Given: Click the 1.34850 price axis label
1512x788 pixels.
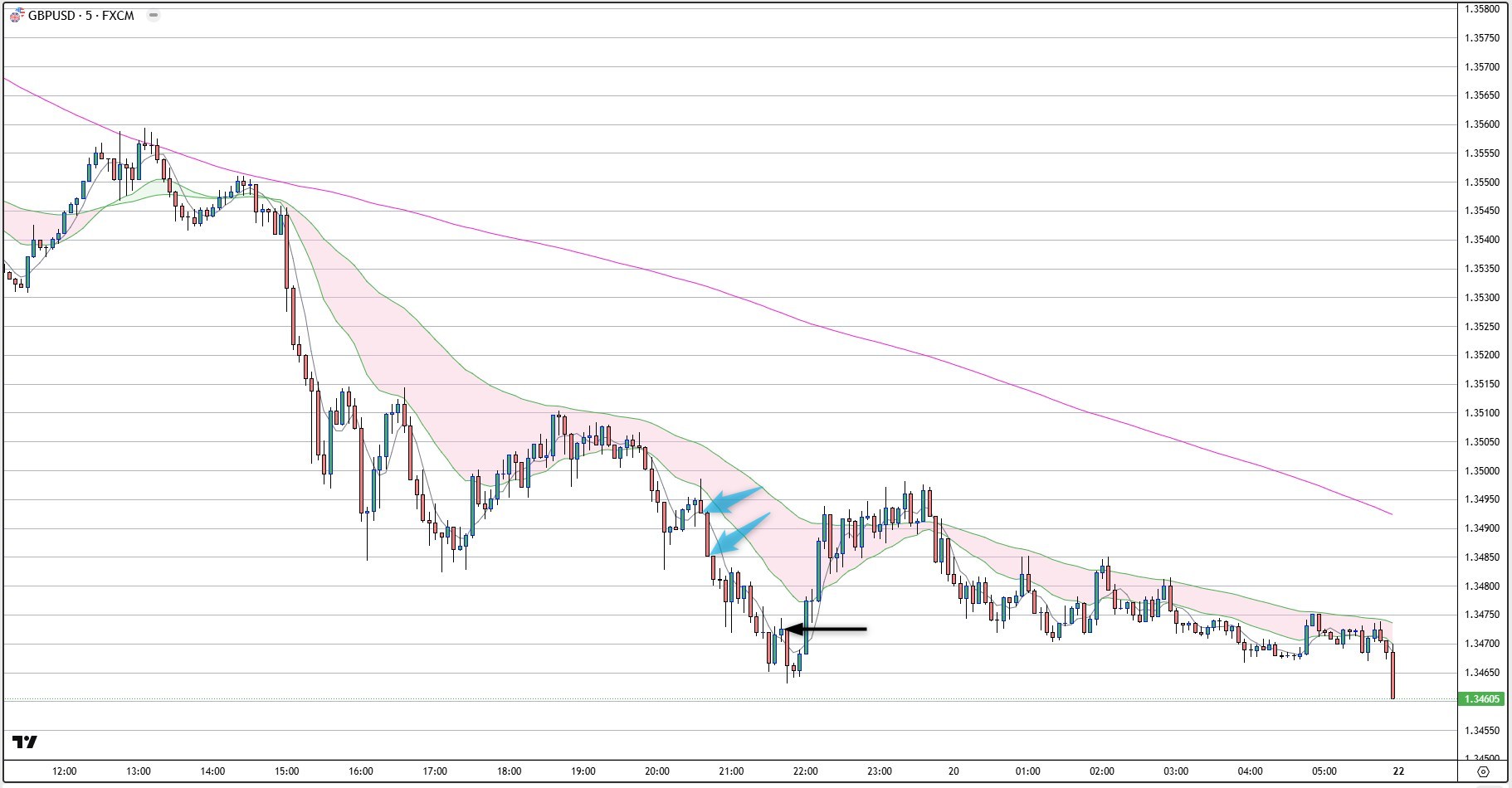Looking at the screenshot, I should [x=1481, y=557].
